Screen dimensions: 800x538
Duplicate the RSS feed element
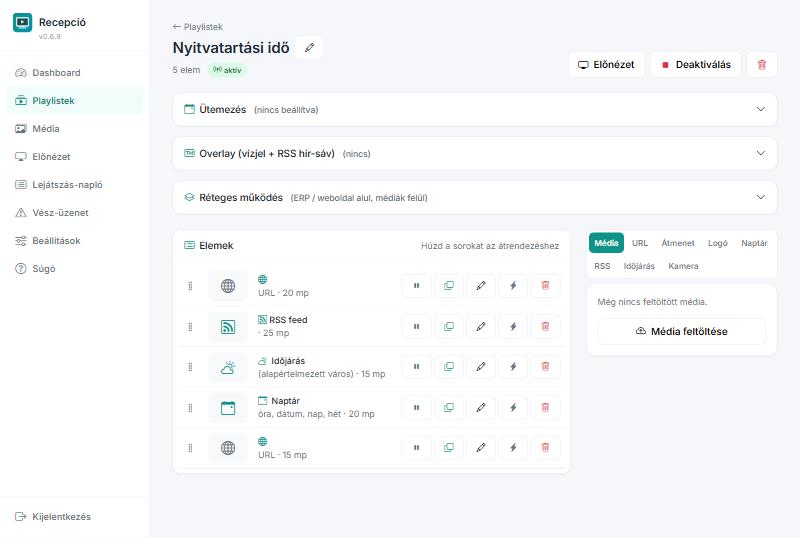(x=449, y=327)
